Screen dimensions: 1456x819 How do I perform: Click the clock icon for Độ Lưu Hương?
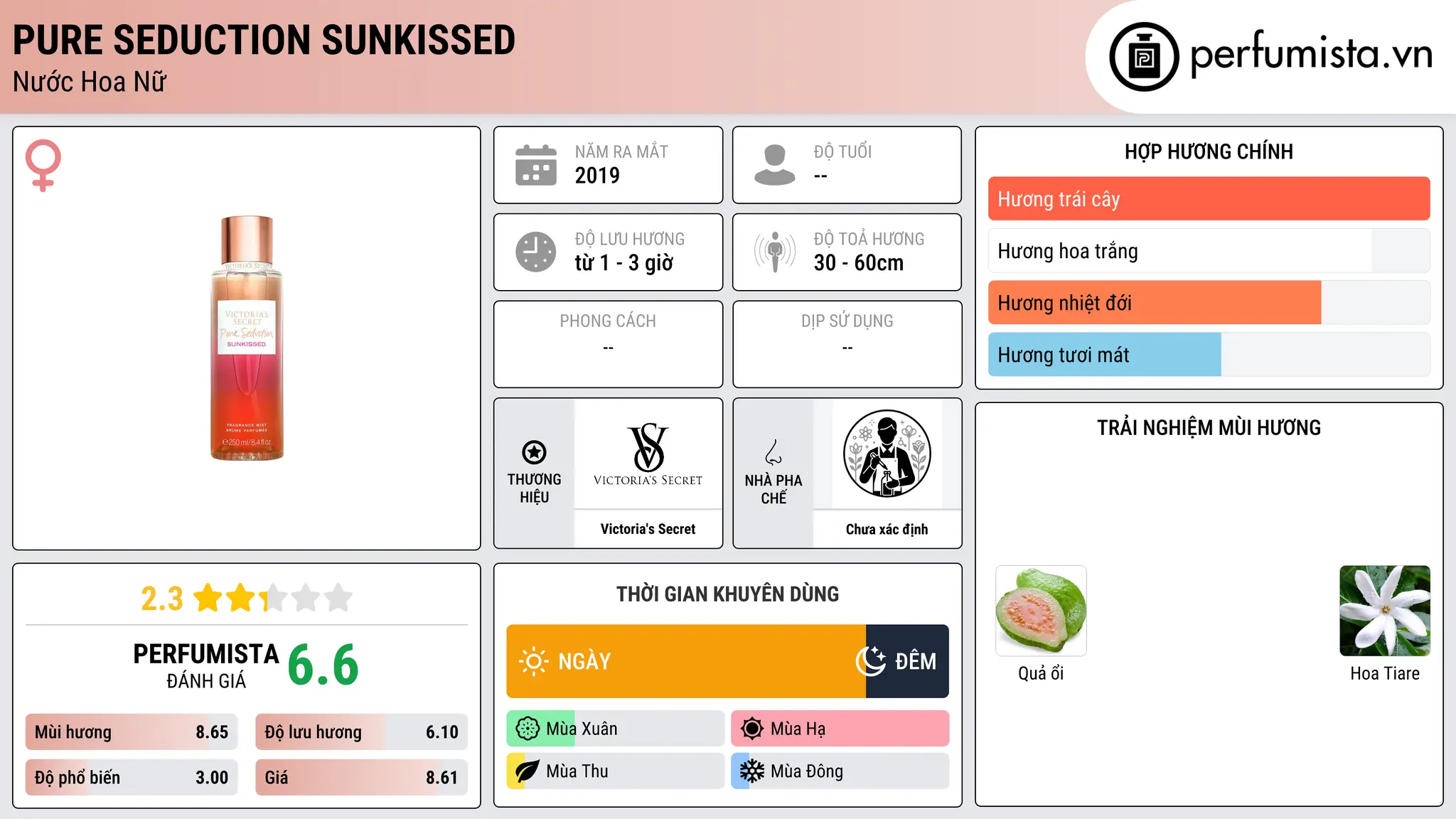coord(536,252)
